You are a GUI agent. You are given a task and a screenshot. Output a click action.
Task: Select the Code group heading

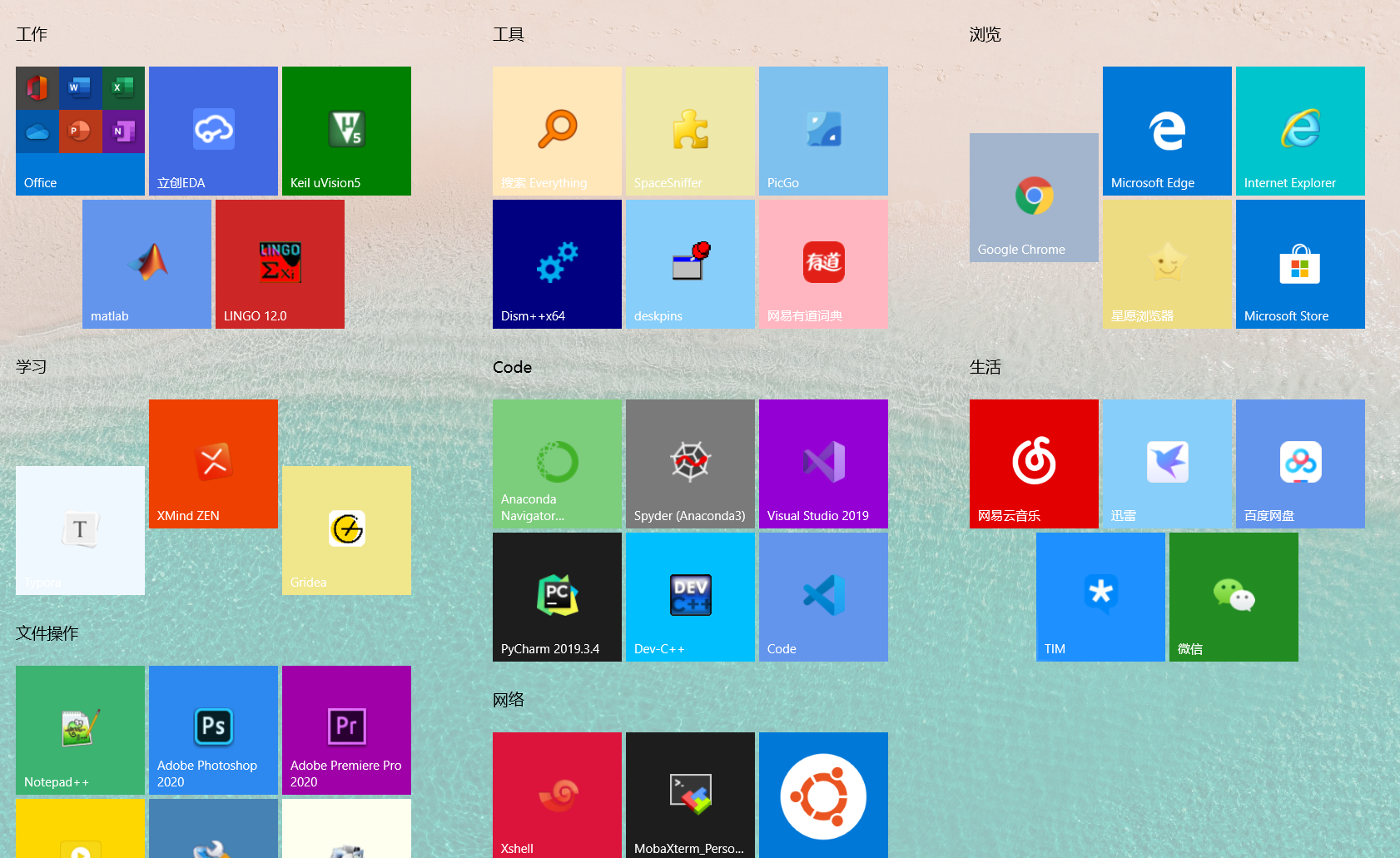tap(512, 367)
